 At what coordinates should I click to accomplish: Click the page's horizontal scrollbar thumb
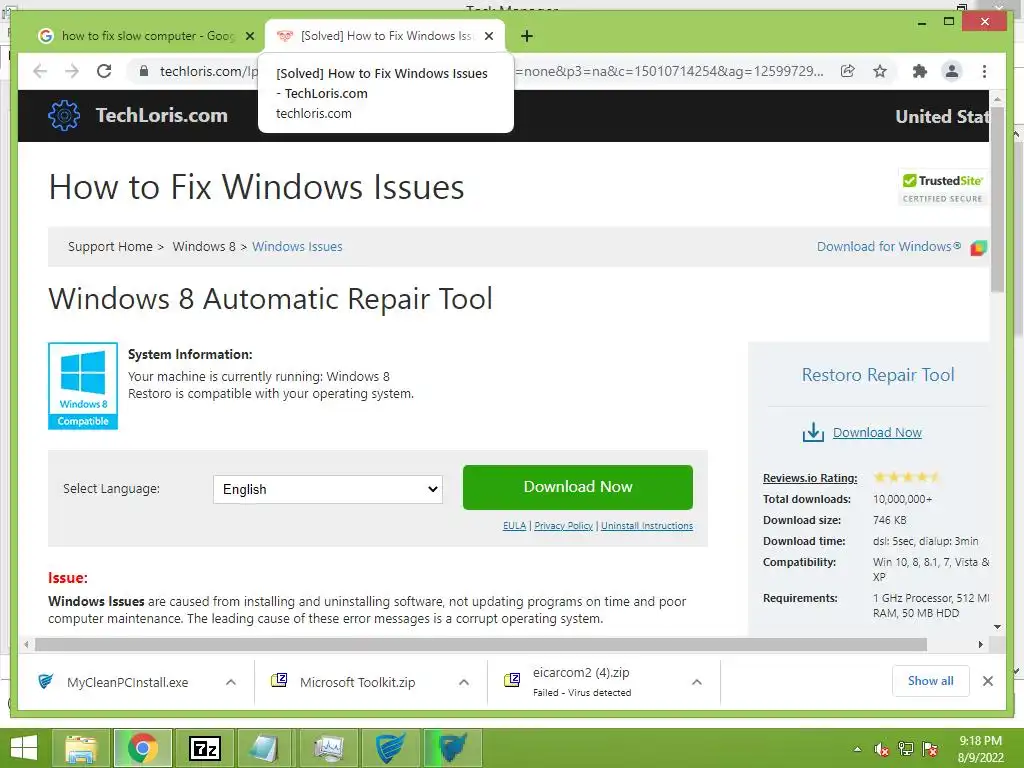(481, 645)
